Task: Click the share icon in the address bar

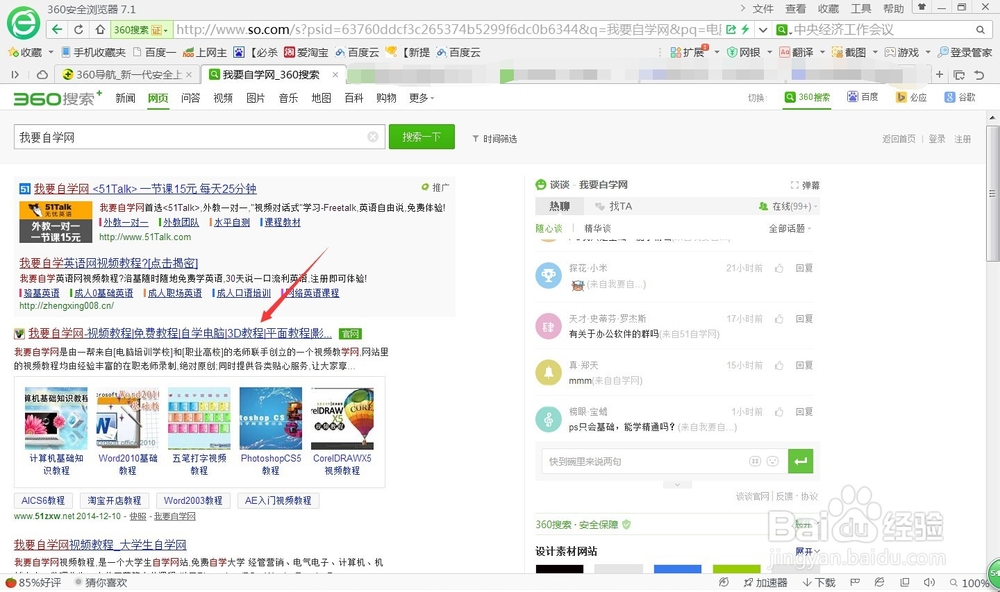Action: [x=731, y=29]
